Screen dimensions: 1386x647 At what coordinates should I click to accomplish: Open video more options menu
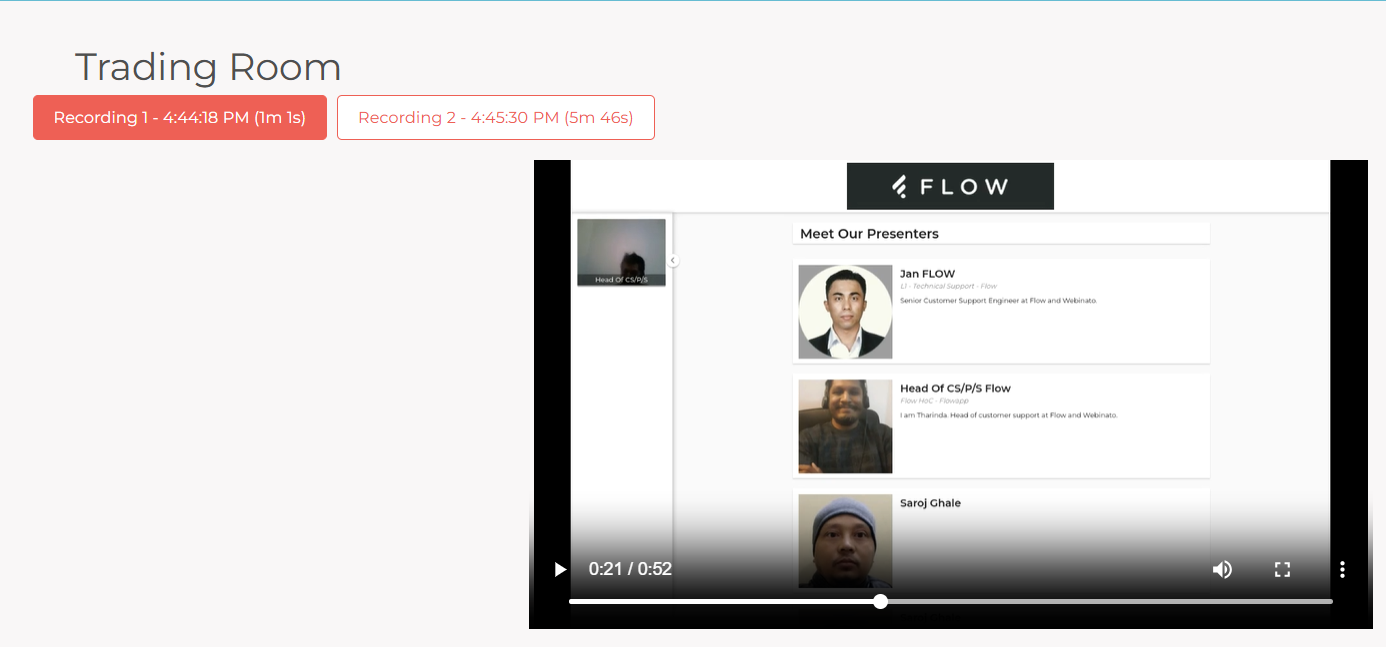click(1342, 569)
